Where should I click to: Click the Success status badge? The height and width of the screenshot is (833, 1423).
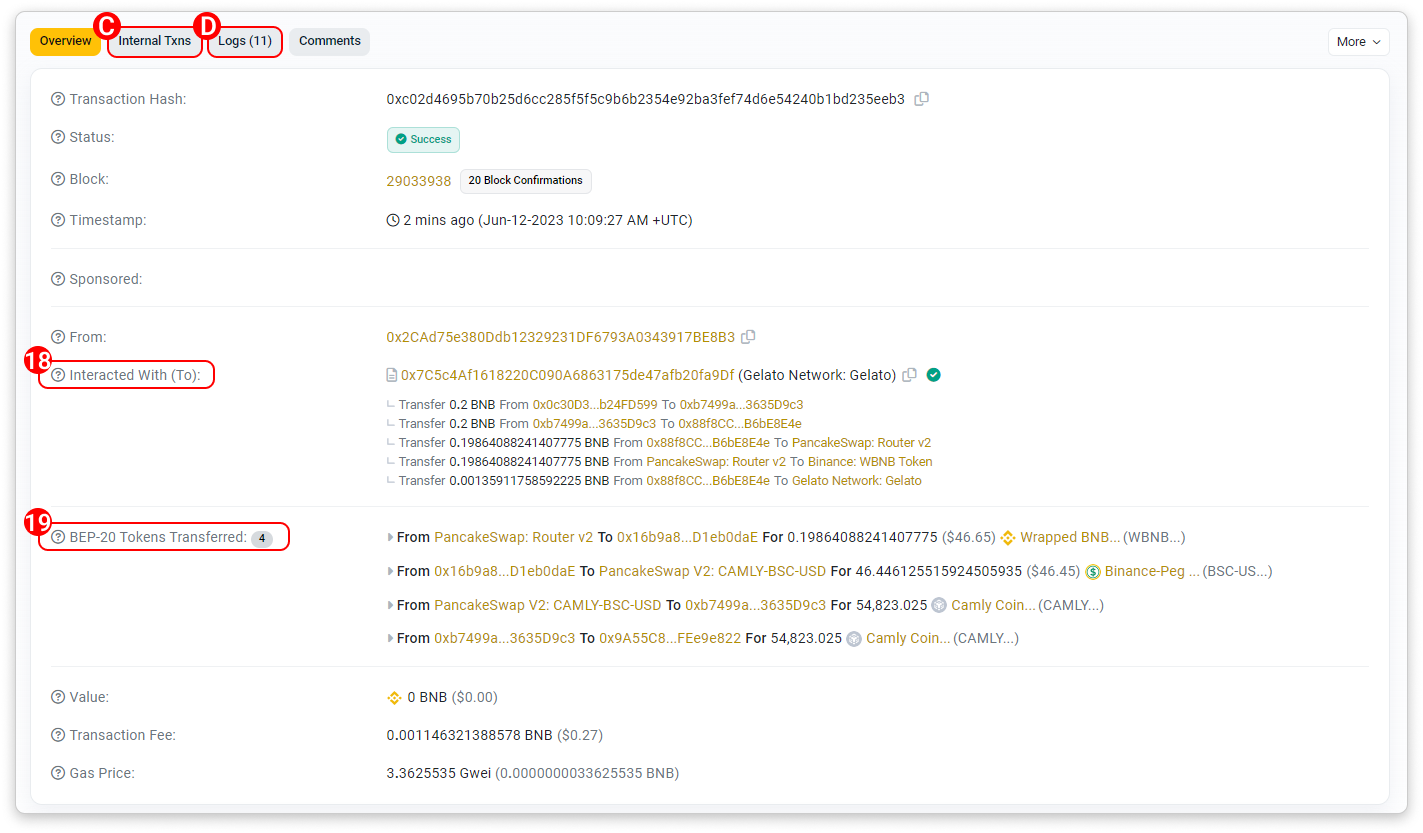423,139
